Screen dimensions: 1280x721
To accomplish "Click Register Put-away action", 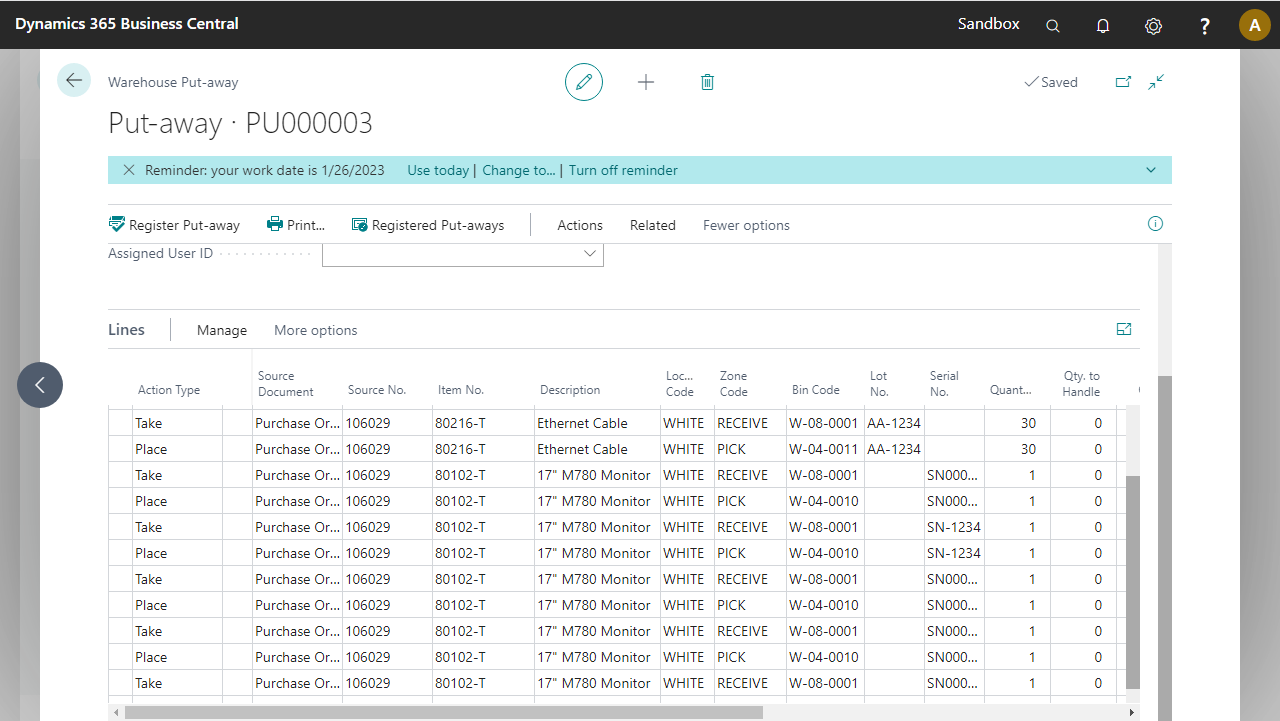I will tap(174, 225).
